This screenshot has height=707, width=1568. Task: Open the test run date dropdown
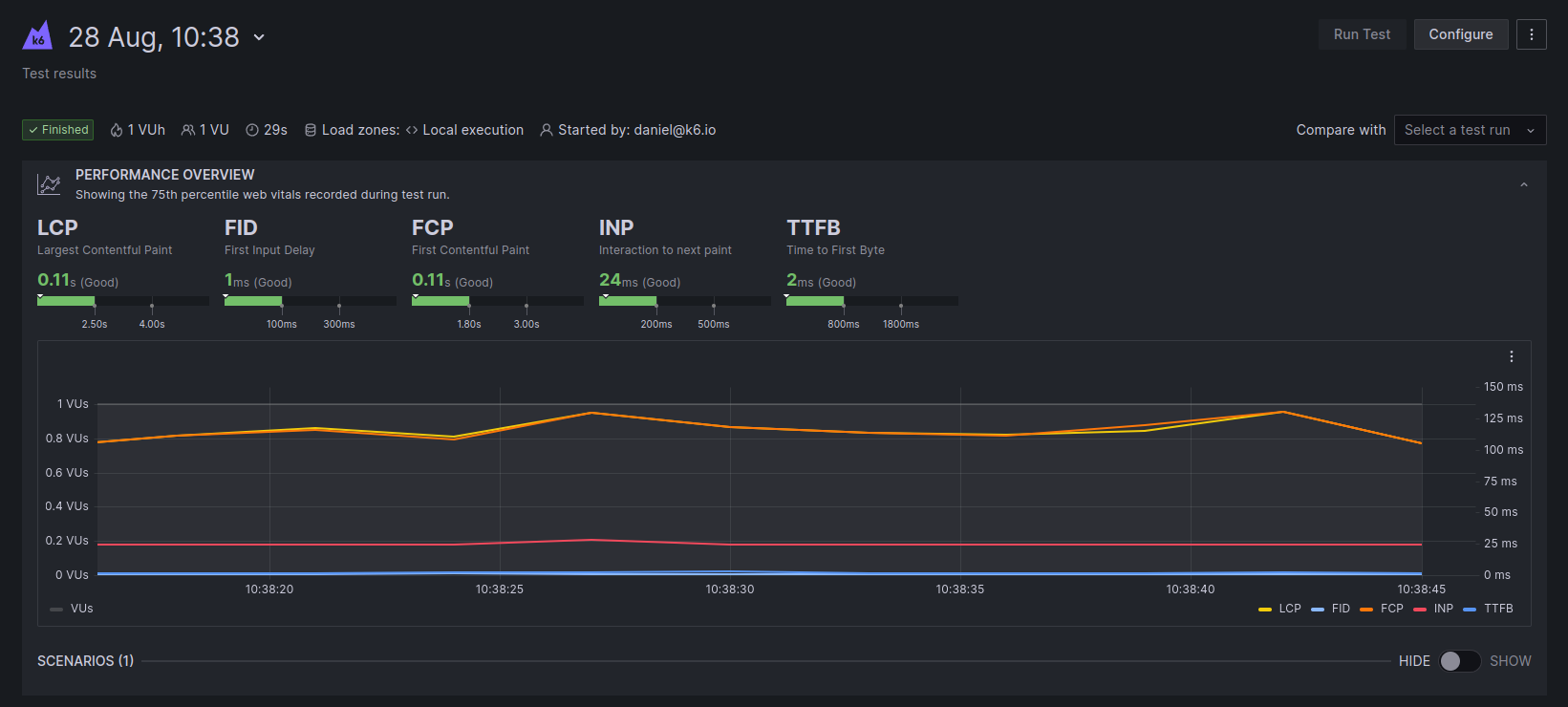click(x=259, y=37)
